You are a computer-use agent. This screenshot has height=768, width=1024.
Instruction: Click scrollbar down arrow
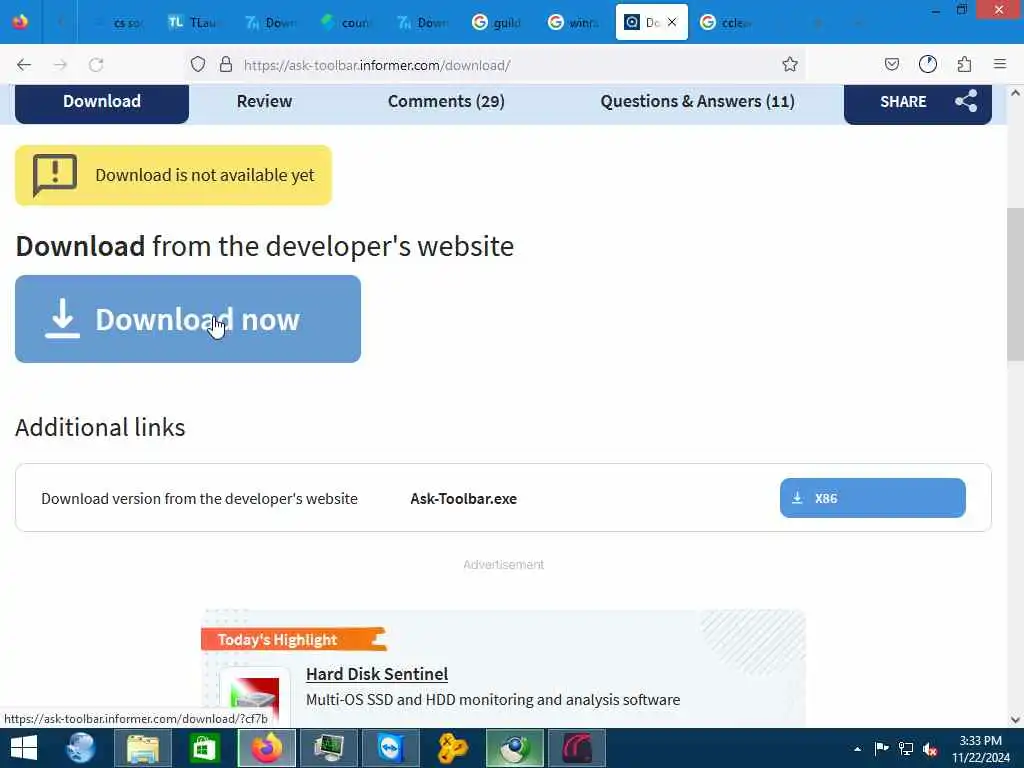coord(1016,720)
